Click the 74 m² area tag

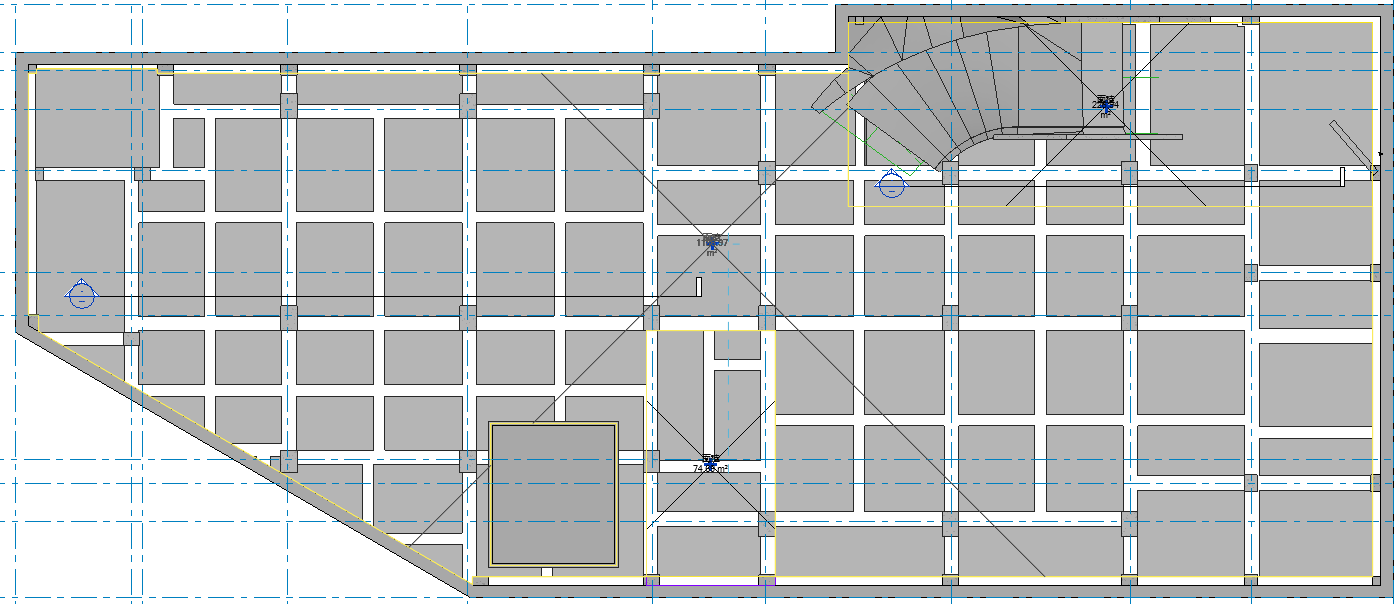point(710,464)
